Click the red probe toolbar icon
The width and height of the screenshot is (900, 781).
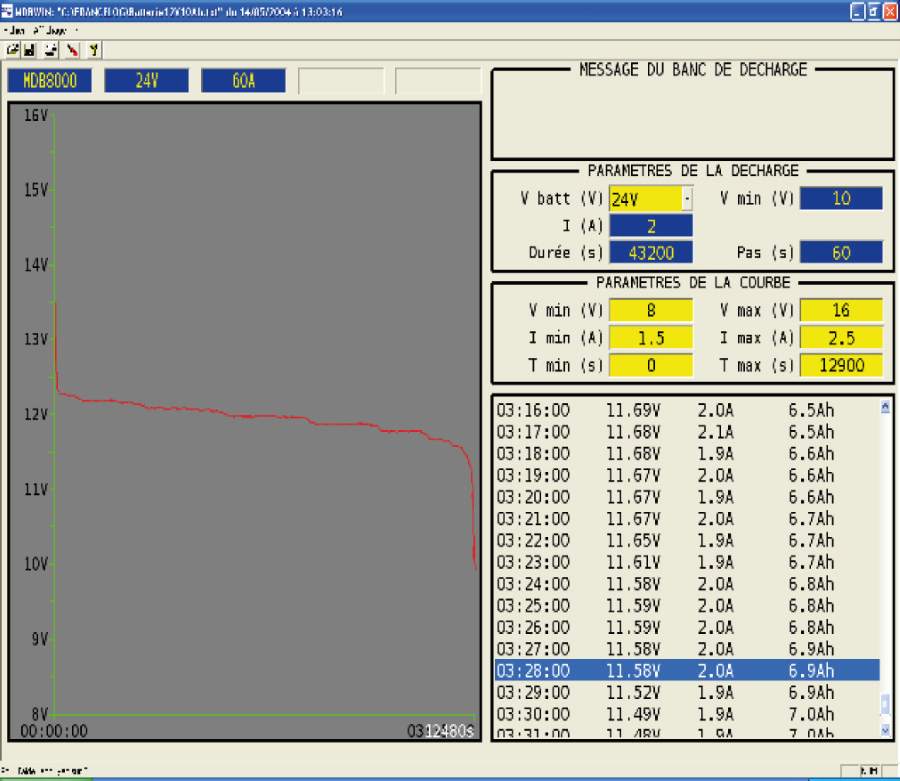pos(72,50)
